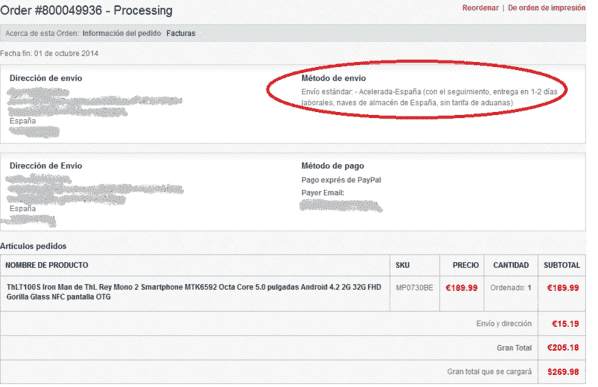The width and height of the screenshot is (598, 387).
Task: Select the Fecha fin date text
Action: [x=49, y=53]
